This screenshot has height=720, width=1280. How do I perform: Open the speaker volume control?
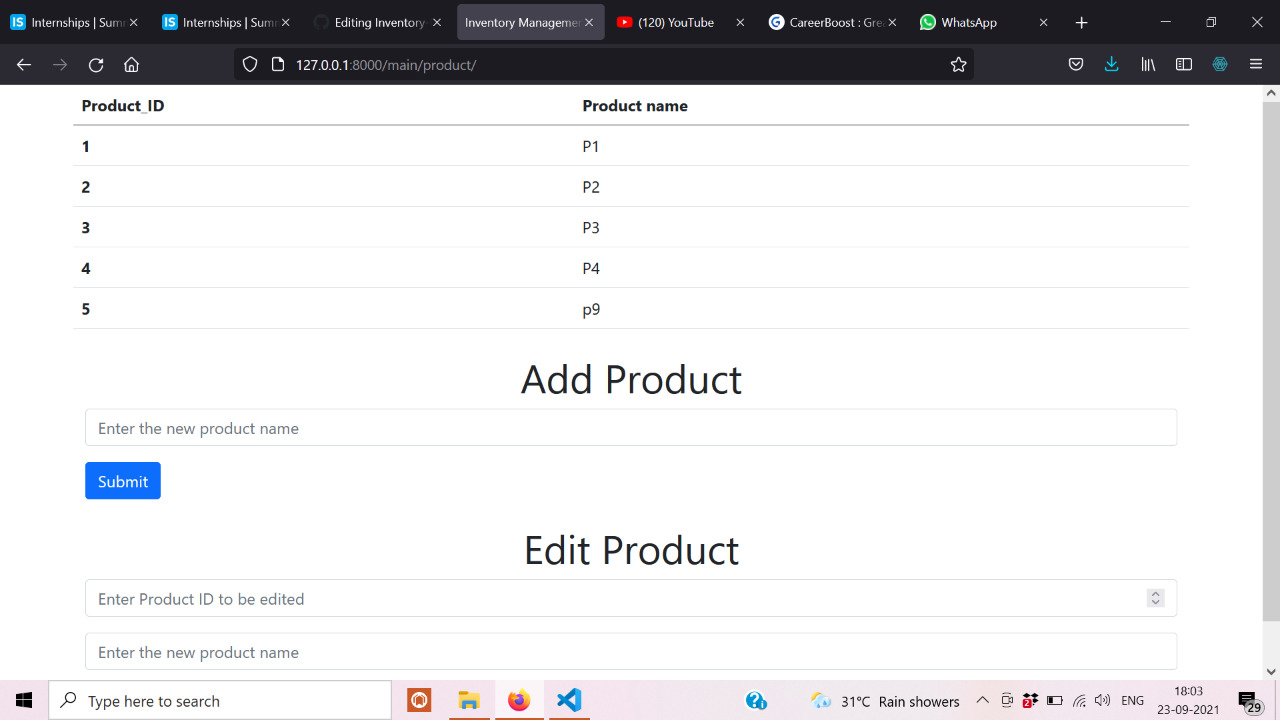(x=1101, y=700)
